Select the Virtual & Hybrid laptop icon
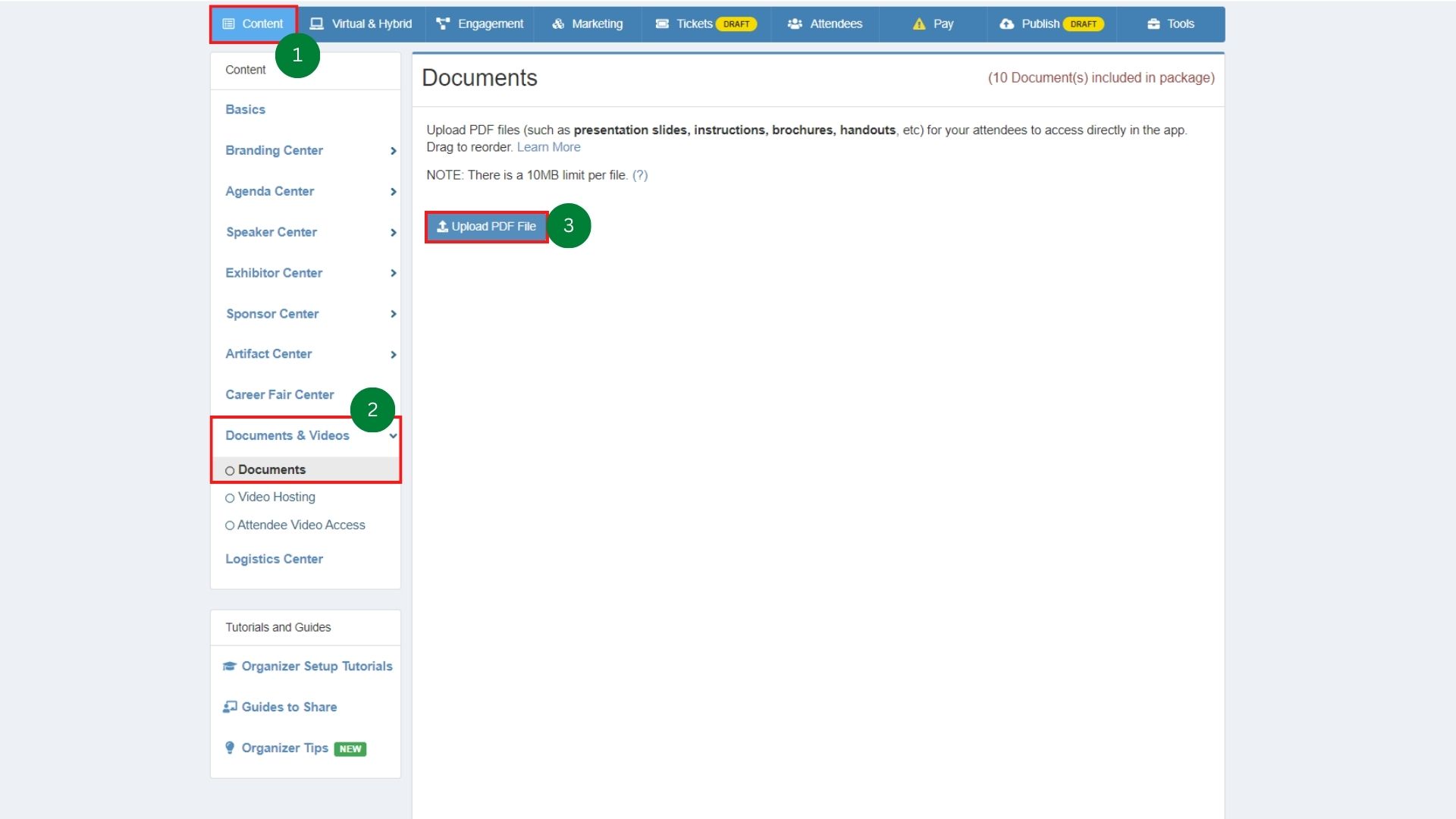The height and width of the screenshot is (819, 1456). (x=316, y=24)
